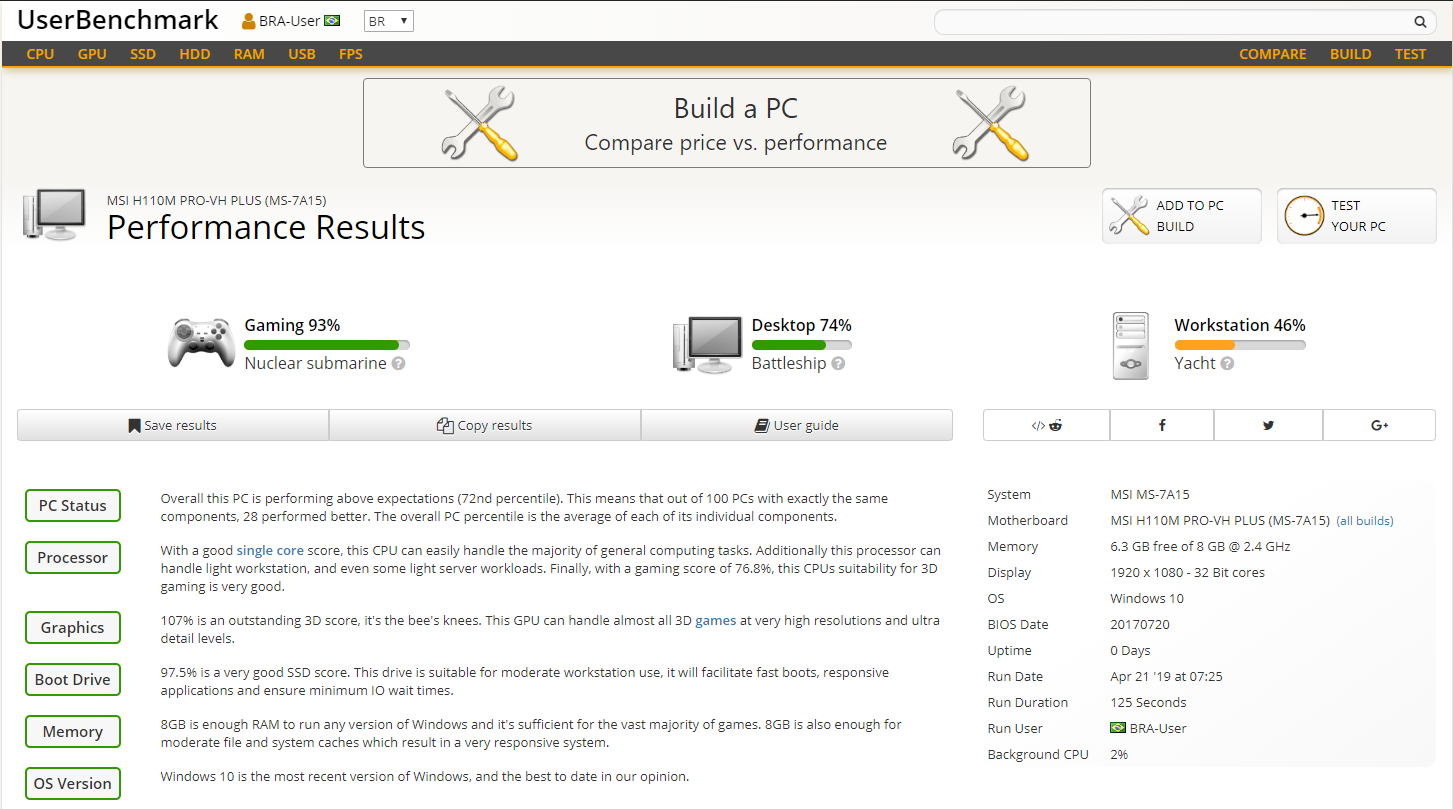The width and height of the screenshot is (1453, 809).
Task: Click the Graphics button
Action: click(73, 627)
